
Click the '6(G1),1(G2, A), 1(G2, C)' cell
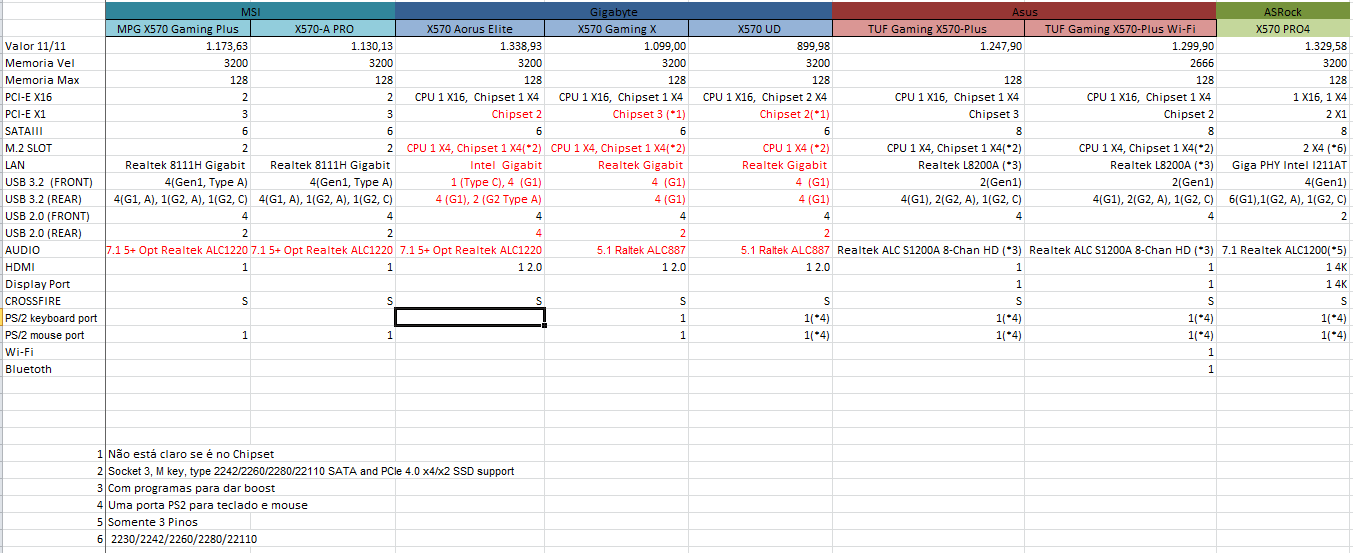(1284, 199)
